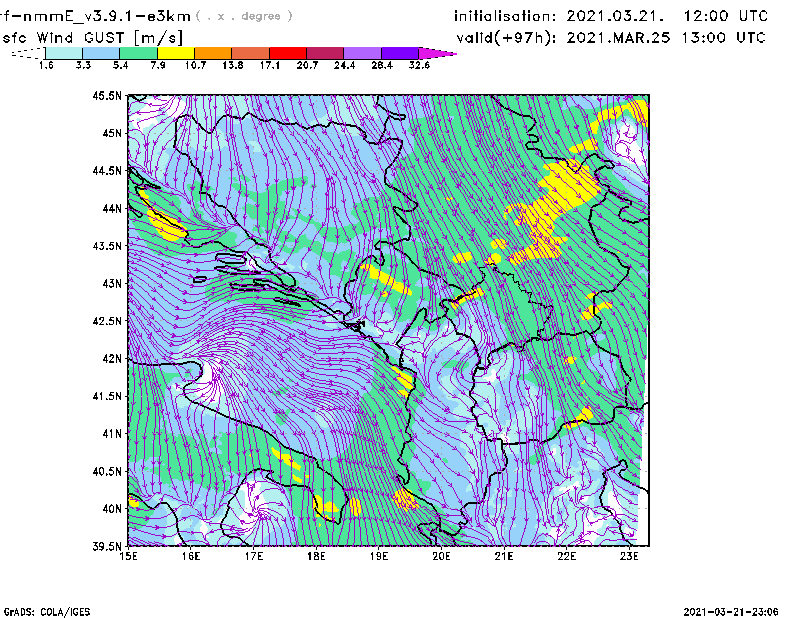Click the 'sfc Wind GUST [m/s]' title

click(92, 38)
